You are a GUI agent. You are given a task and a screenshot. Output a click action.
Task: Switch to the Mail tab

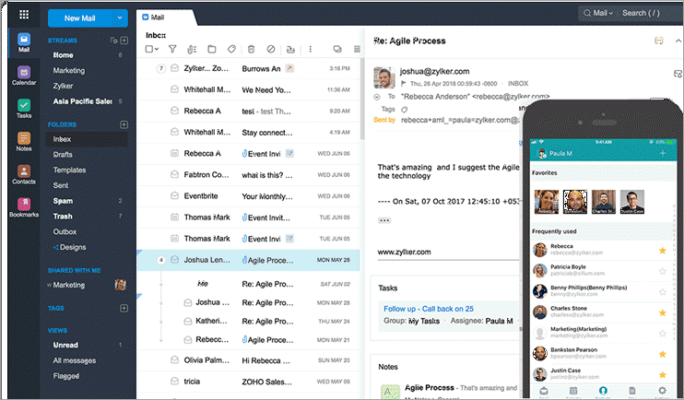(x=154, y=17)
